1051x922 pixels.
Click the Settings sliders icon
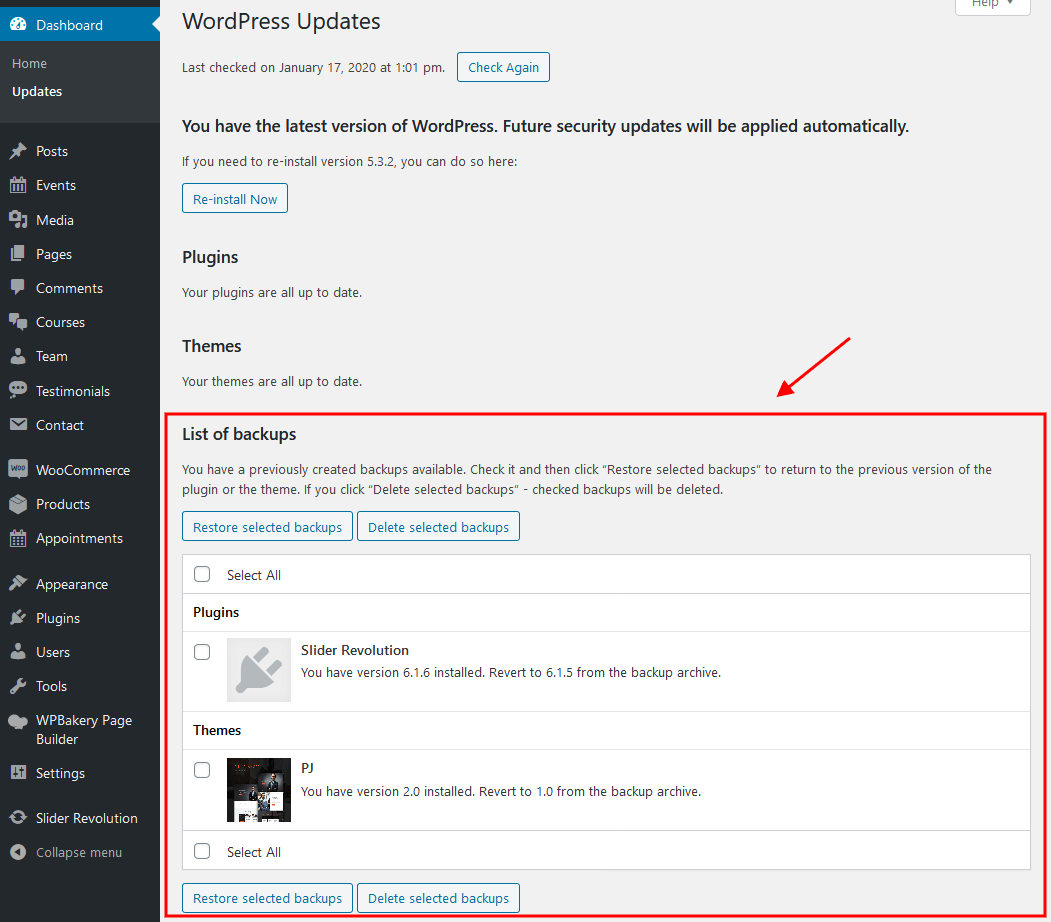18,773
